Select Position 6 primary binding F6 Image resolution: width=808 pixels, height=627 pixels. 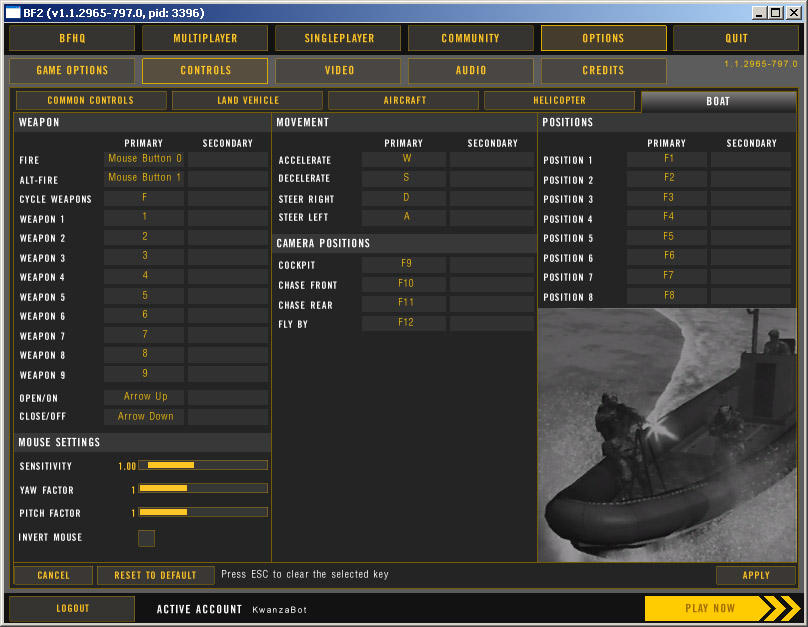click(667, 257)
